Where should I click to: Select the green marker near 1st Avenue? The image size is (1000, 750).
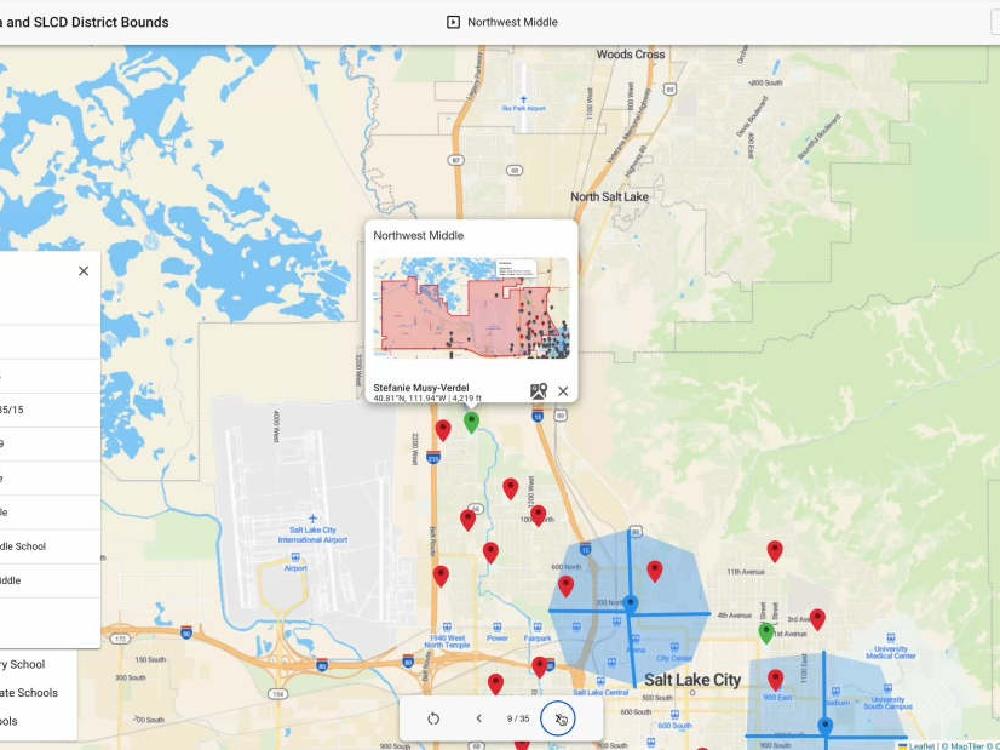click(x=767, y=633)
